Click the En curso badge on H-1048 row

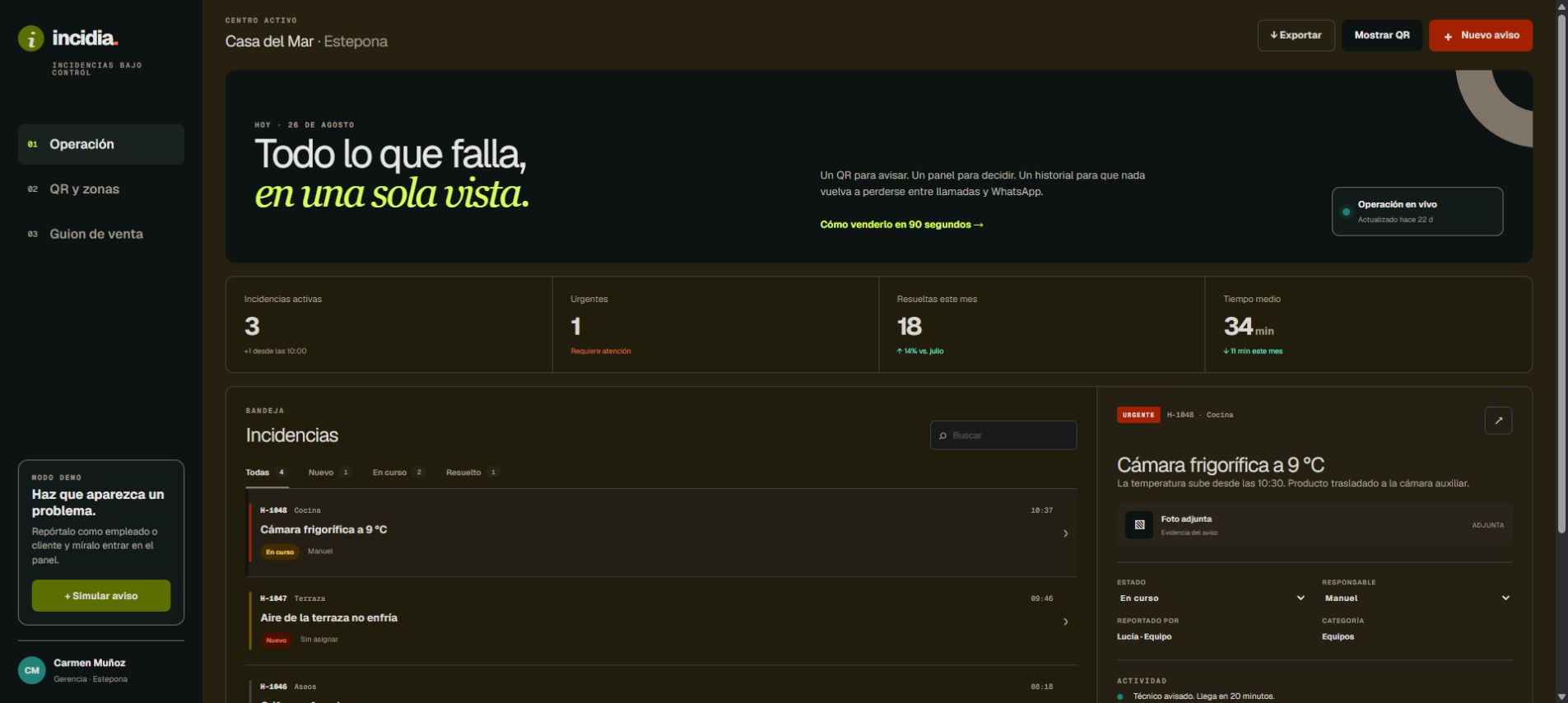coord(280,552)
